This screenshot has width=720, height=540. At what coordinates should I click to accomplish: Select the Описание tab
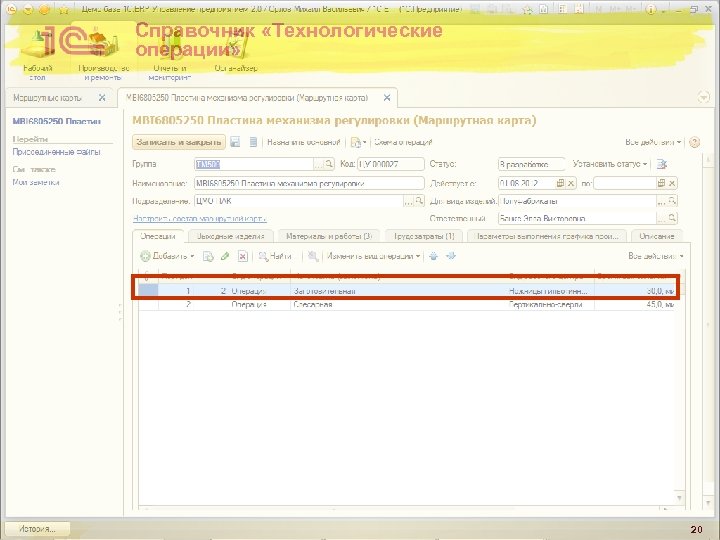click(x=657, y=236)
